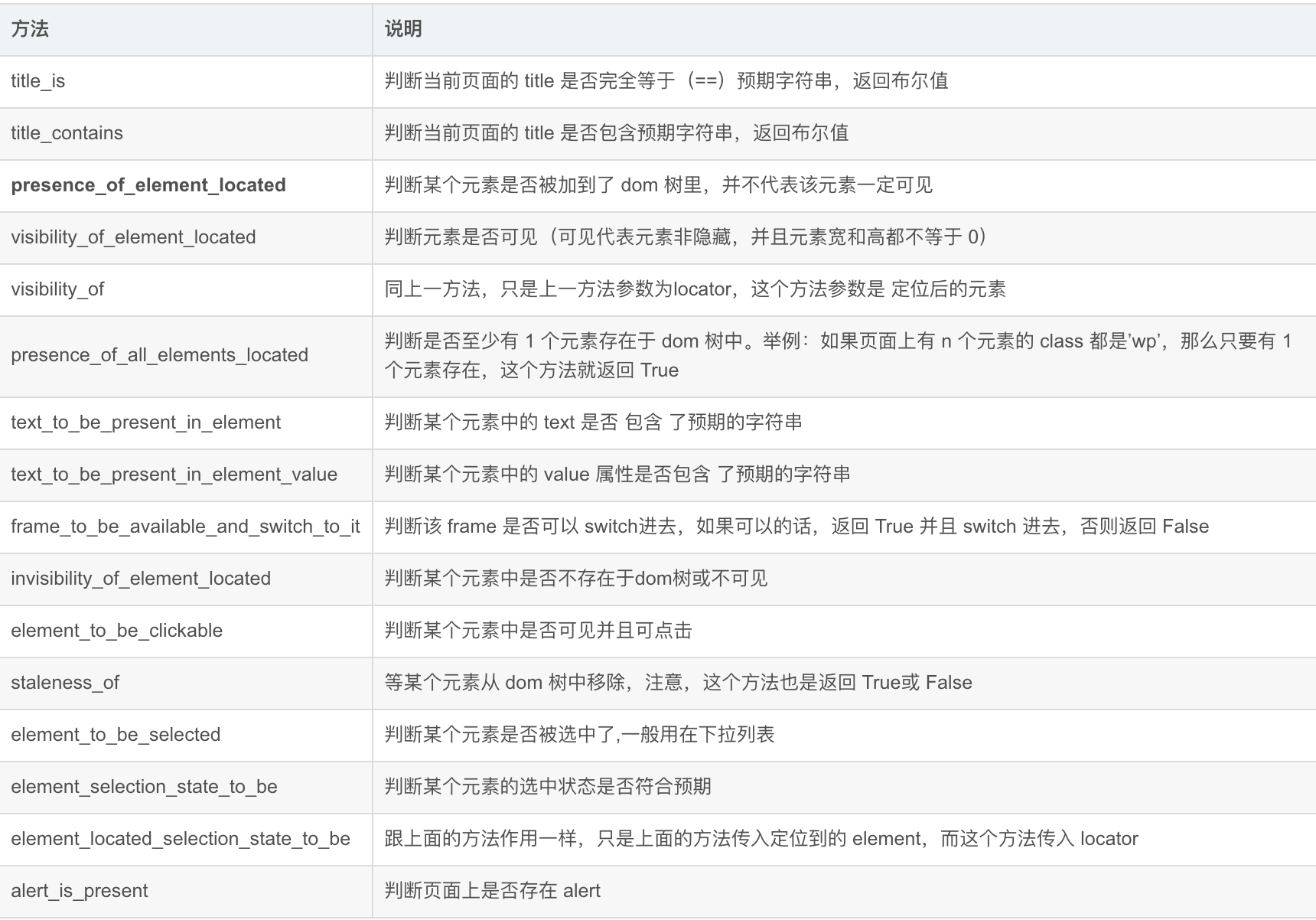
Task: Click visibility_of_element_located cell
Action: pos(186,237)
